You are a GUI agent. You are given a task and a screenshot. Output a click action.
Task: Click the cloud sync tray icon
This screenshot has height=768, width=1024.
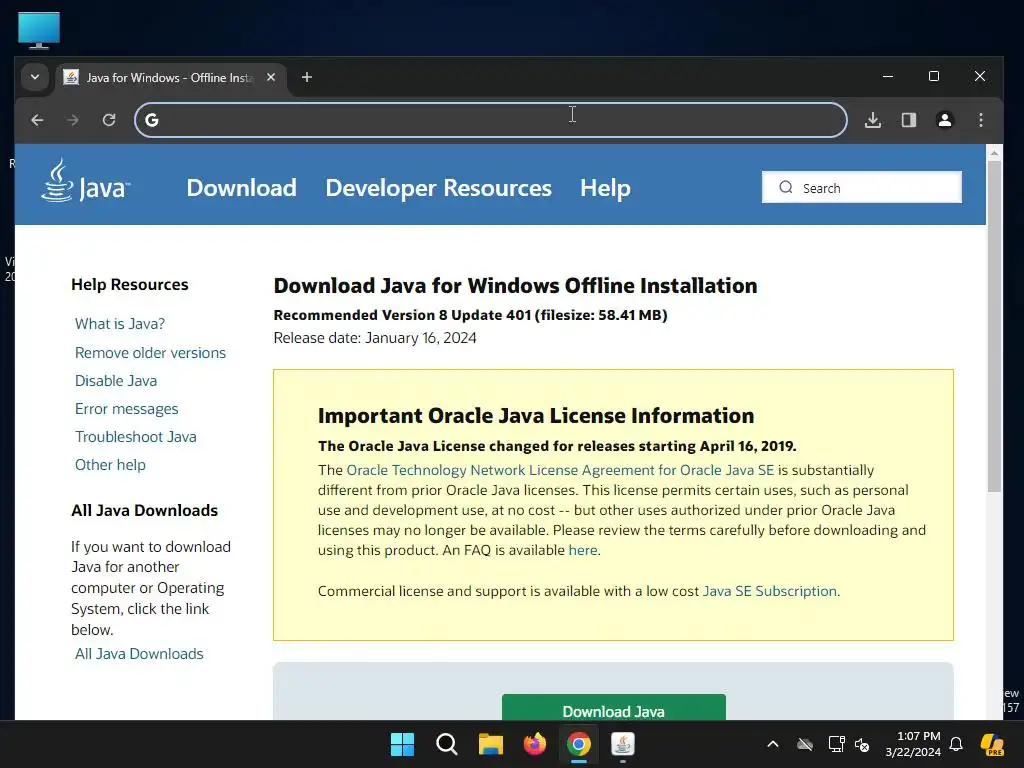click(x=805, y=744)
